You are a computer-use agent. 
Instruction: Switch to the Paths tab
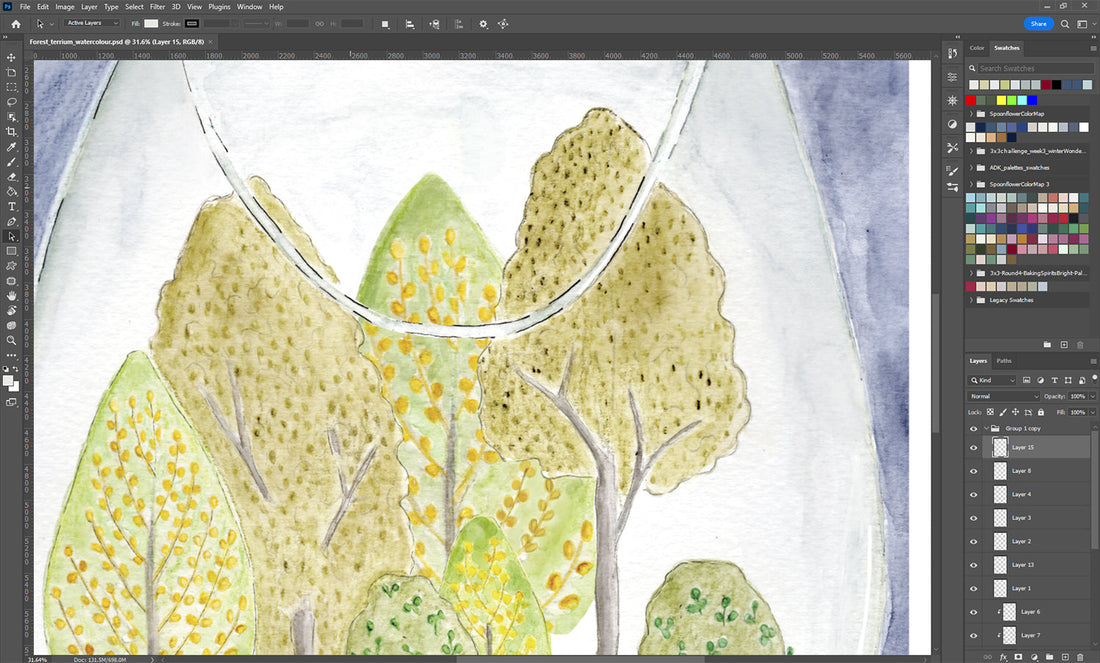point(1004,361)
